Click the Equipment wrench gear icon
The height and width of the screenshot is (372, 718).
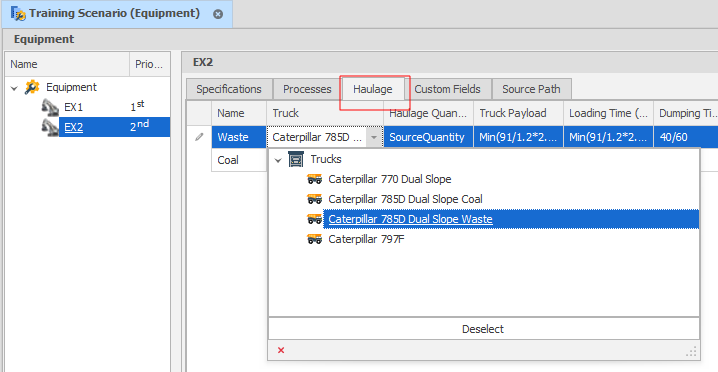pyautogui.click(x=32, y=87)
